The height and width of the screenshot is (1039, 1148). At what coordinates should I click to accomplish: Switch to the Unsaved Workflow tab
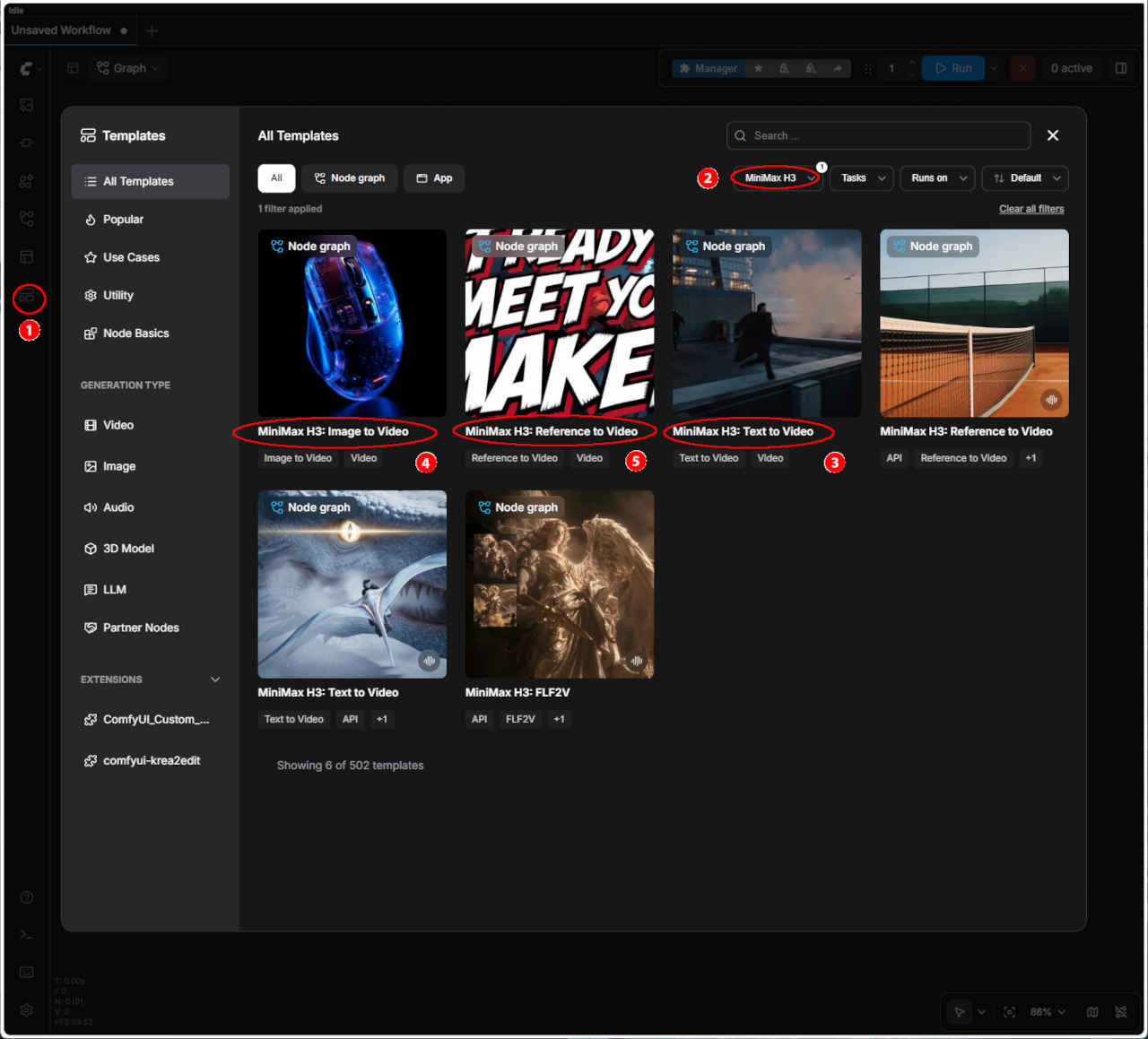[68, 30]
